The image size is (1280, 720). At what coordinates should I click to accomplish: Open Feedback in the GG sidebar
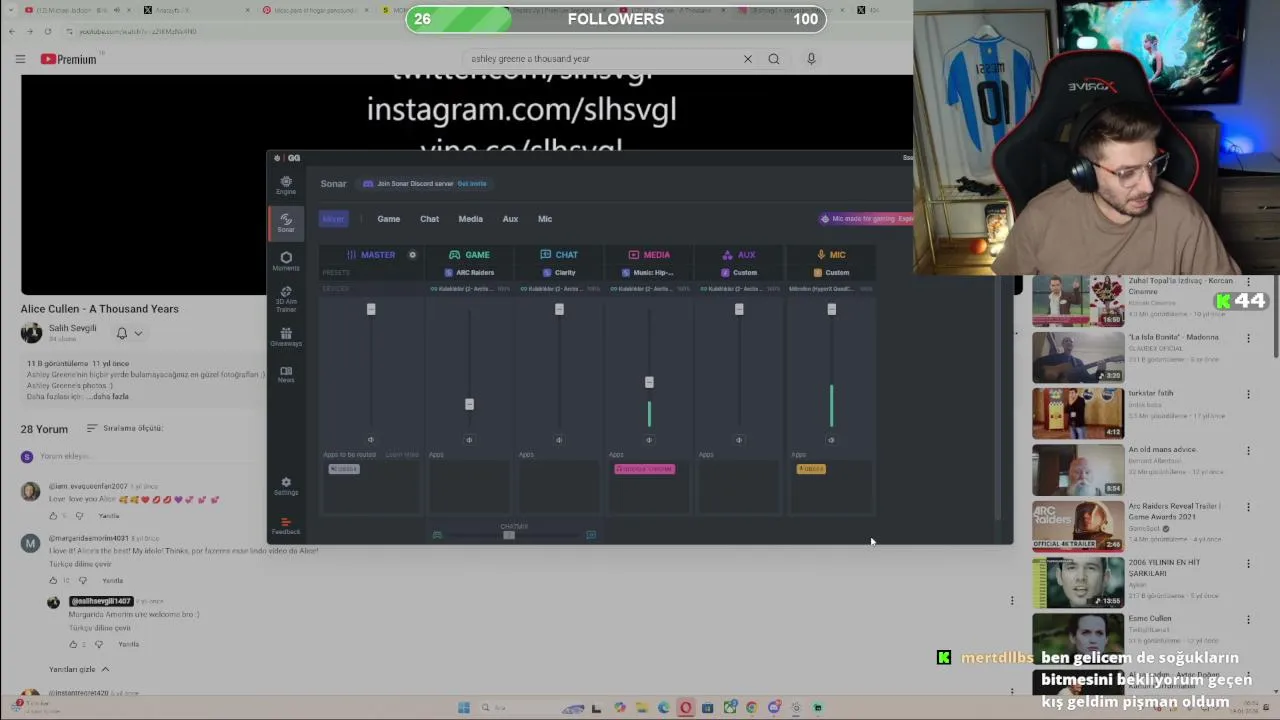tap(286, 526)
